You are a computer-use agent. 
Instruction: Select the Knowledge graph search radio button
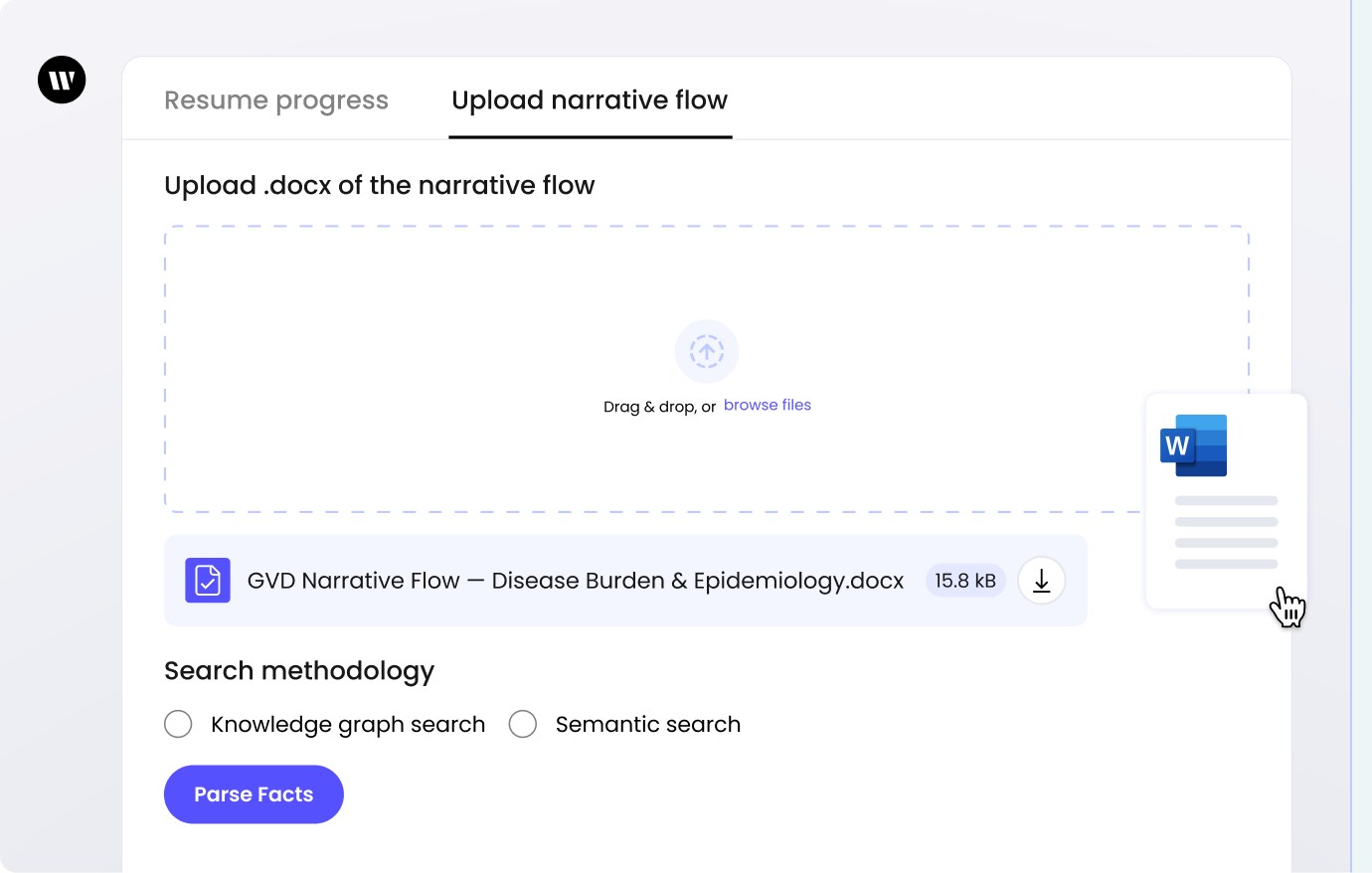pos(178,724)
